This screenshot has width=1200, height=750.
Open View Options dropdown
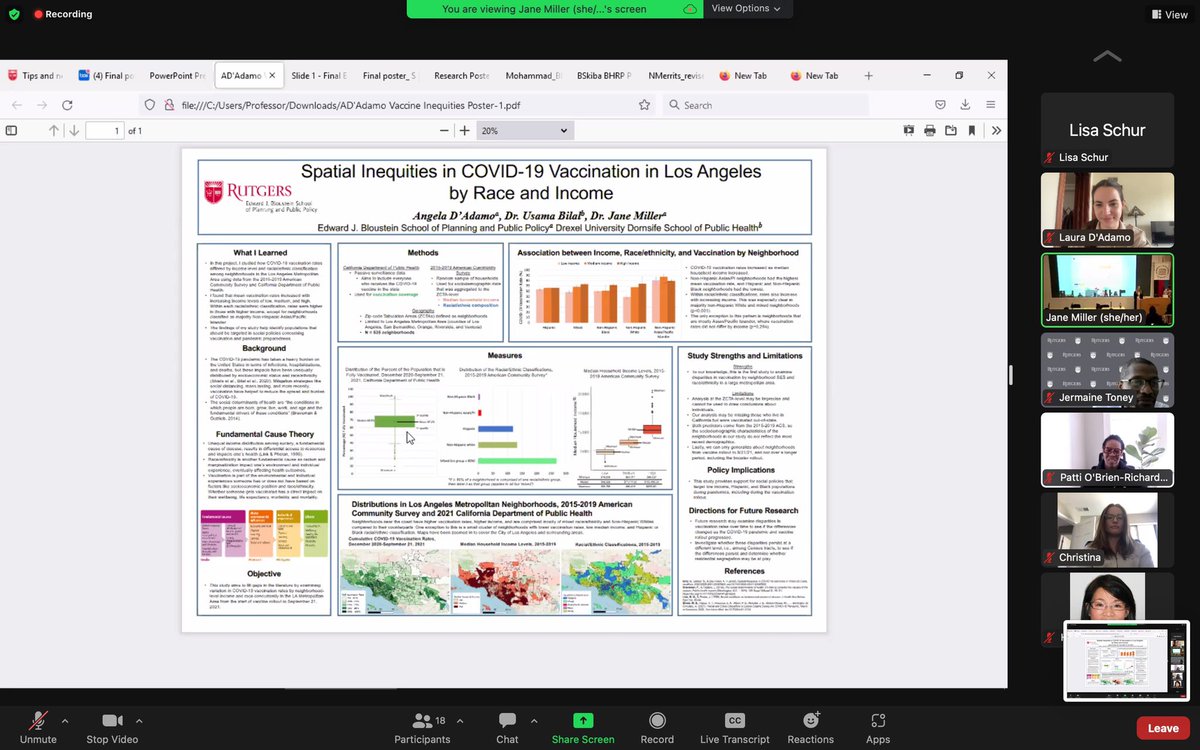(746, 8)
